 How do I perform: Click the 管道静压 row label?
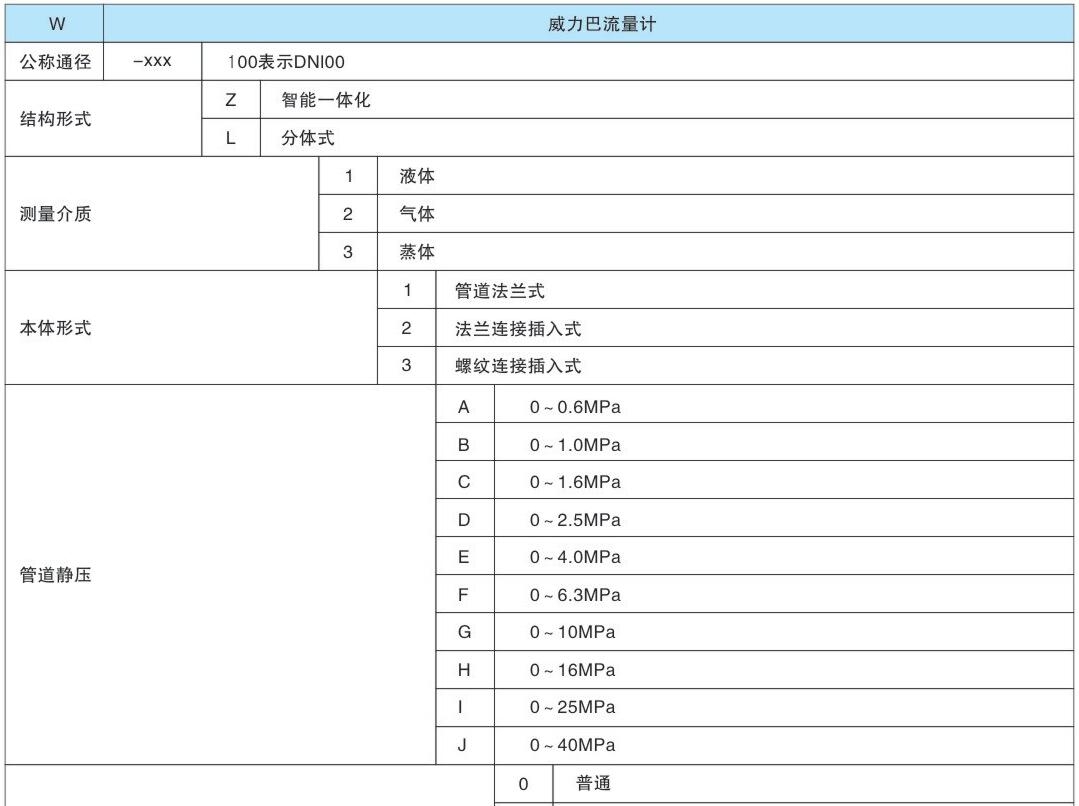pyautogui.click(x=56, y=576)
